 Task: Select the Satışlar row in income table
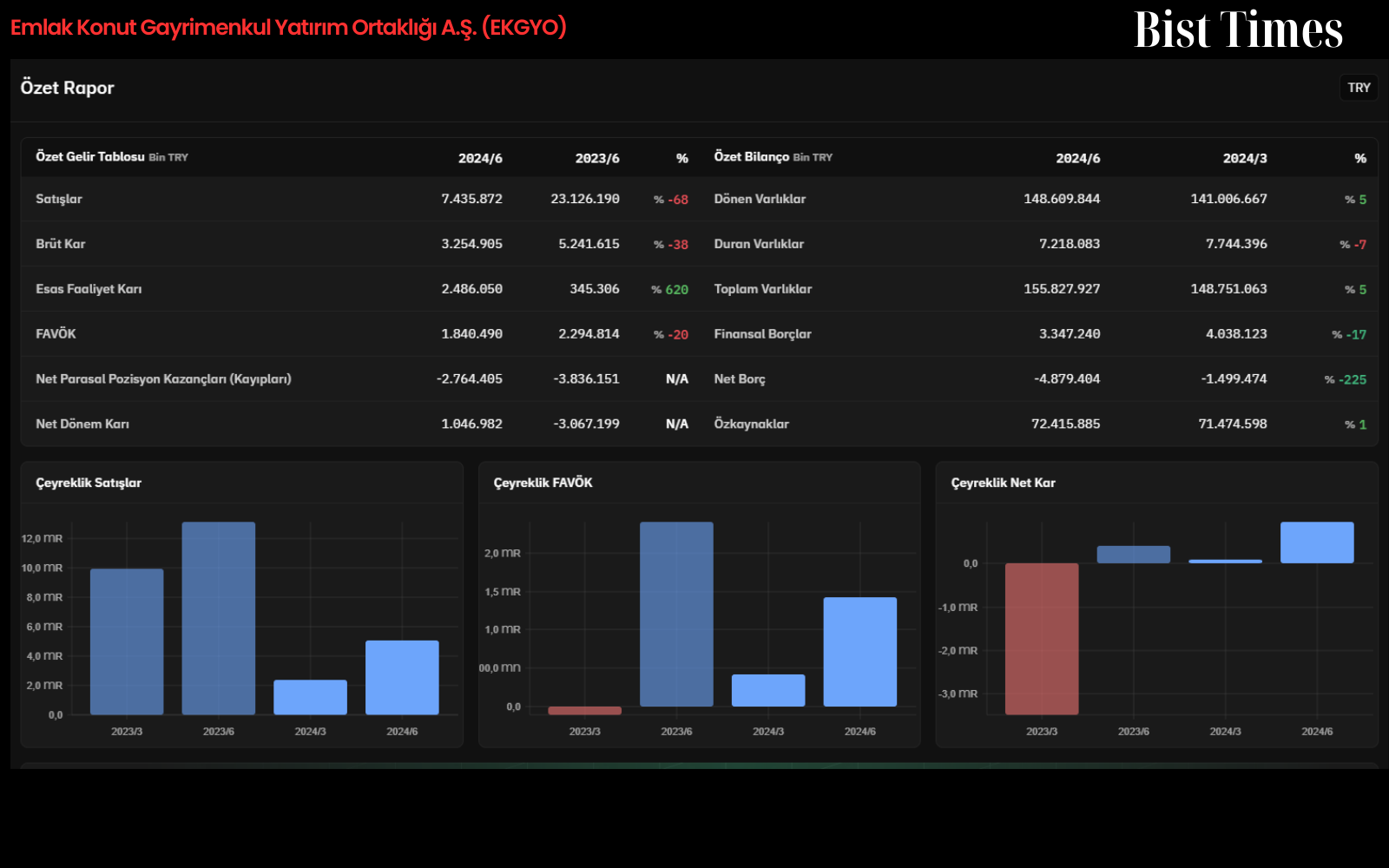point(362,199)
